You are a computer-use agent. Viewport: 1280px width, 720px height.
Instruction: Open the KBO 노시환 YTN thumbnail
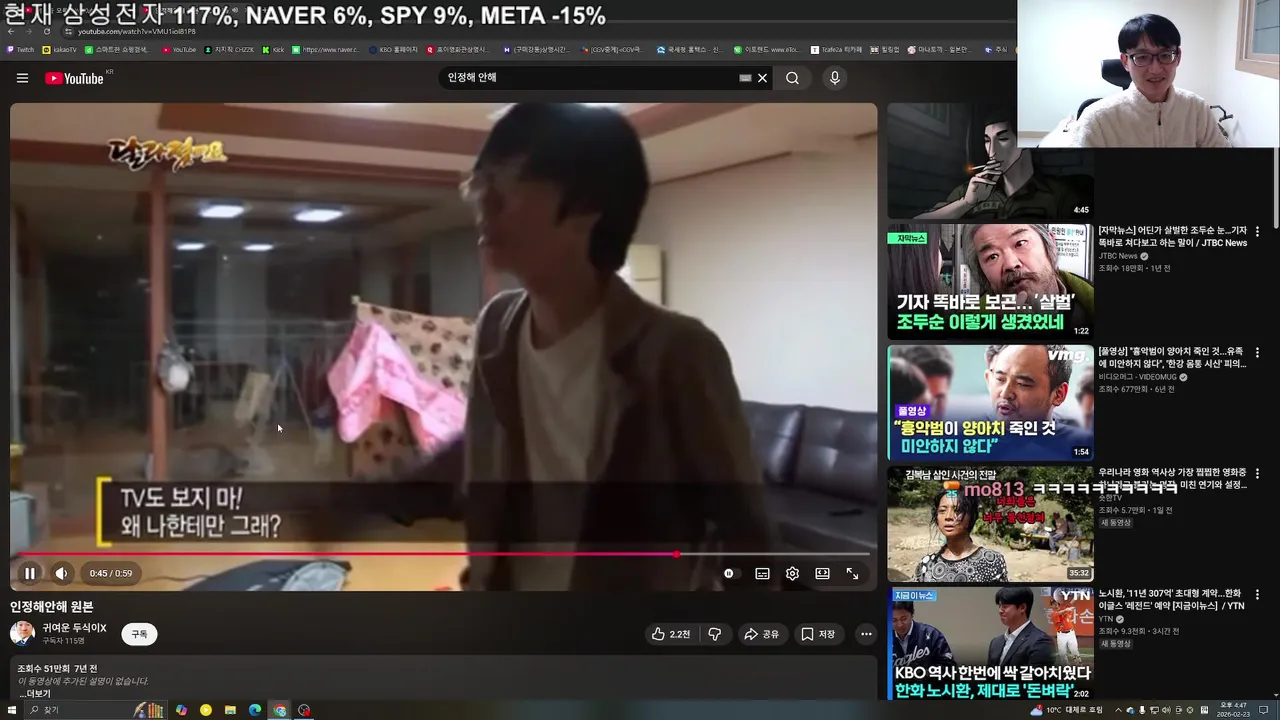point(990,644)
